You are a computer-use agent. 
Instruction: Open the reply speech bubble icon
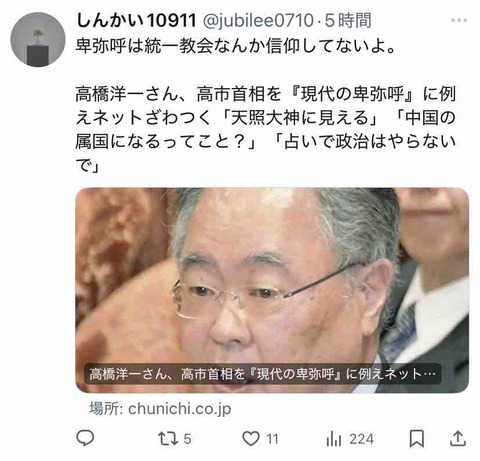point(85,438)
